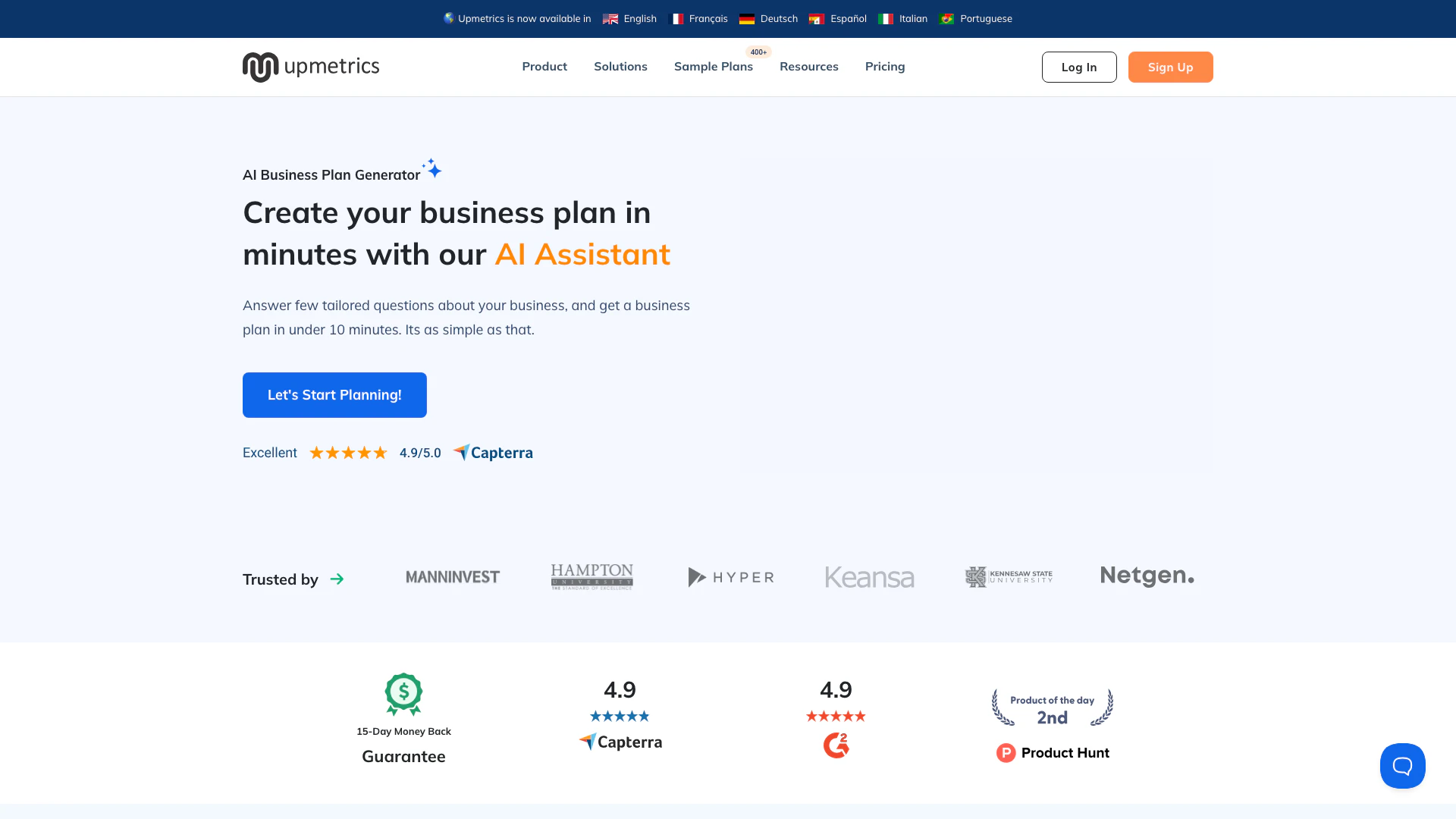Switch language to Deutsch

point(769,19)
